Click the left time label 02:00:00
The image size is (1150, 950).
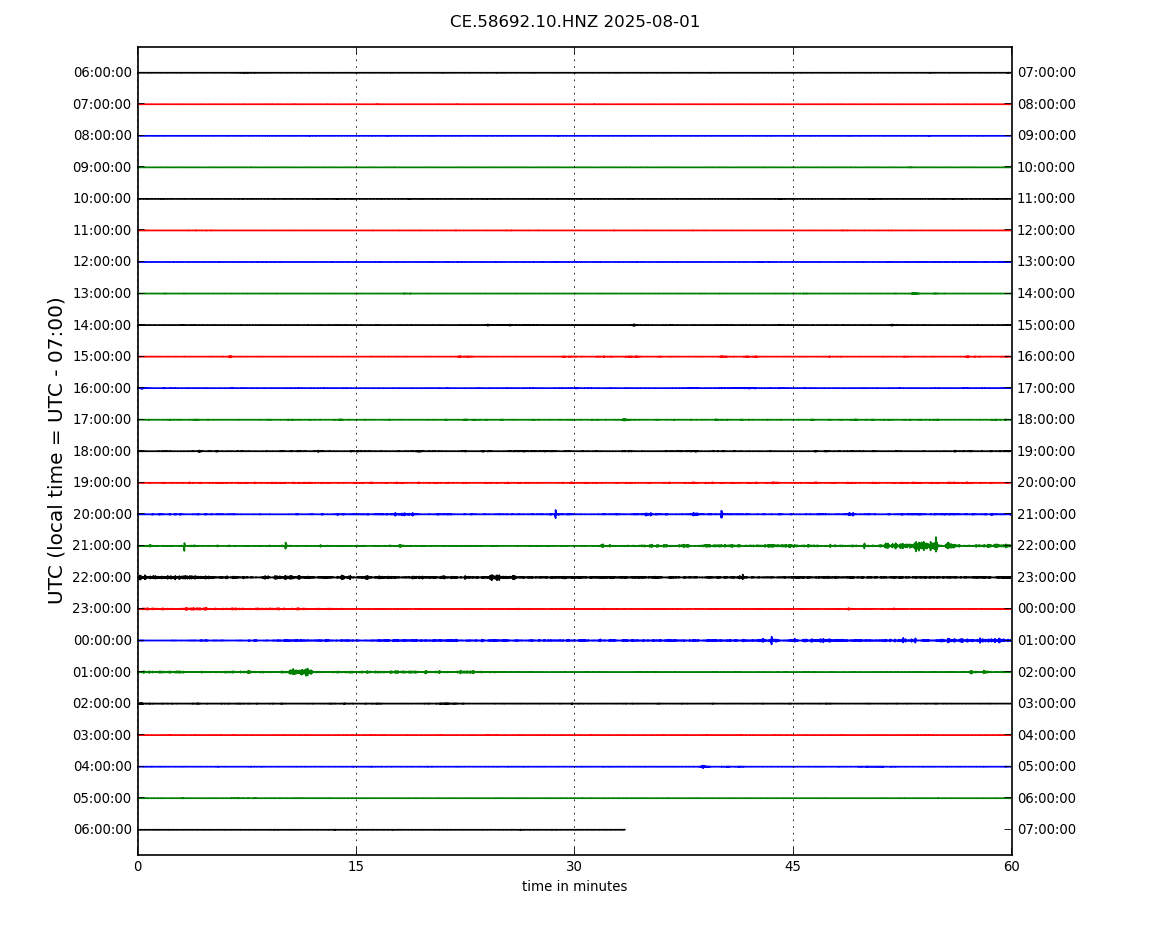[103, 704]
